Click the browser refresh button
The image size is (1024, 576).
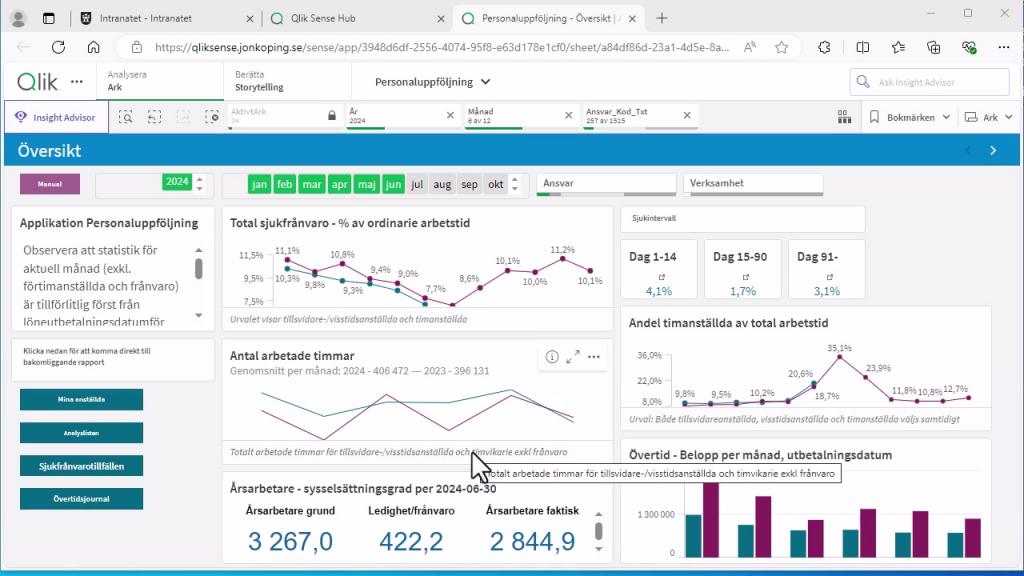58,47
